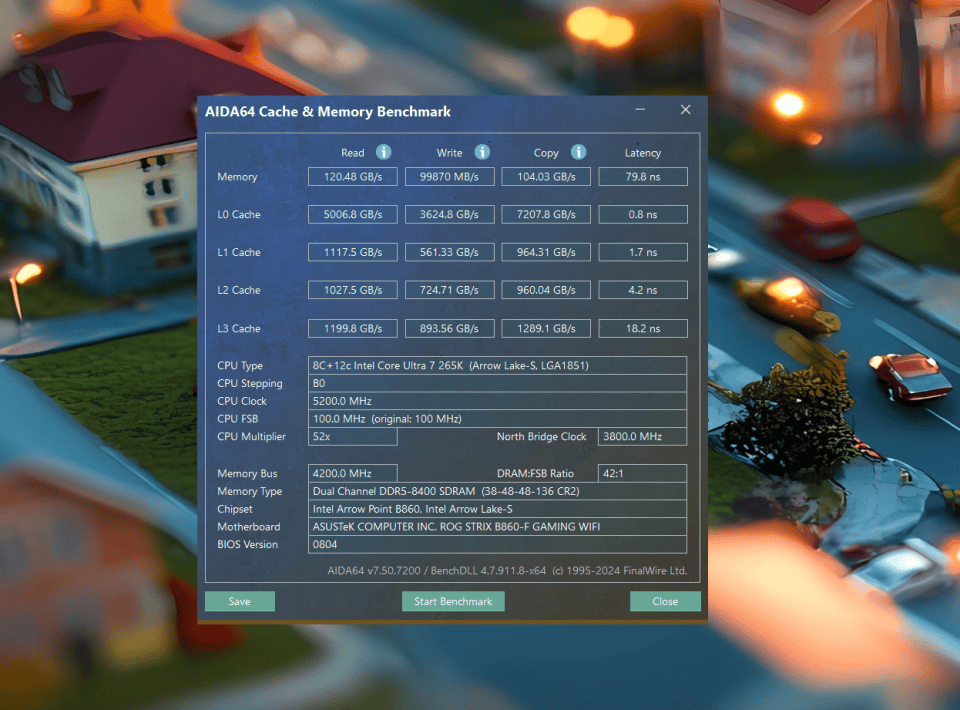The image size is (960, 710).
Task: Click the CPU Stepping label
Action: pos(250,383)
